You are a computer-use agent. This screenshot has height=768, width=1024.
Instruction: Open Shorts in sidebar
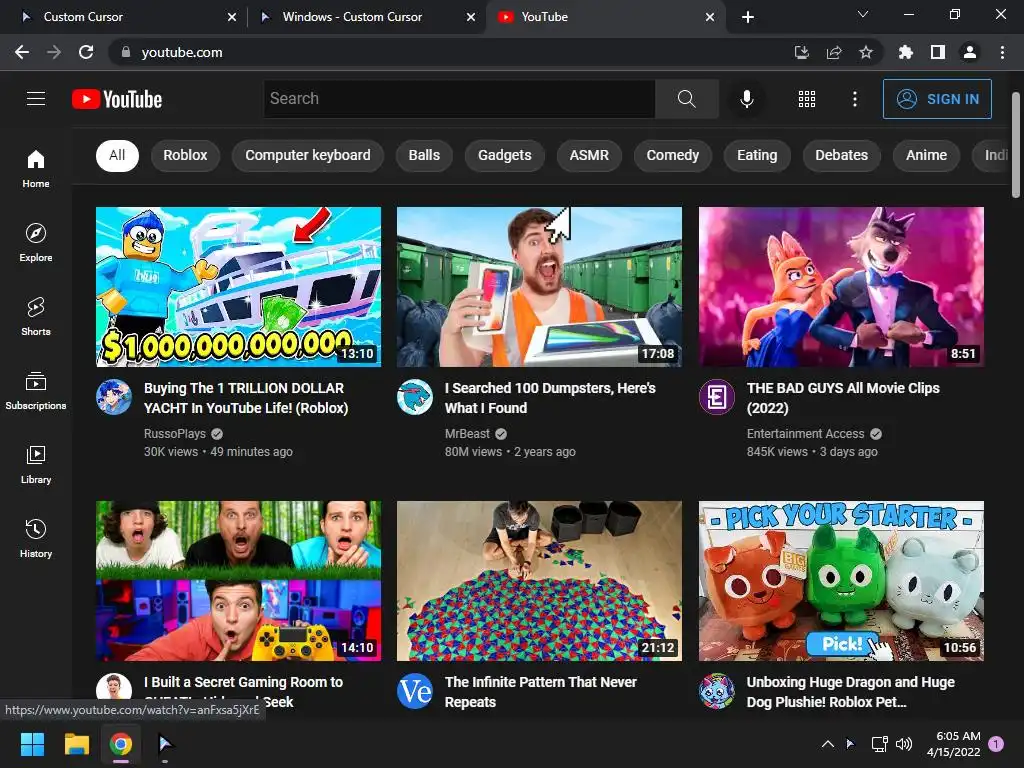point(36,317)
